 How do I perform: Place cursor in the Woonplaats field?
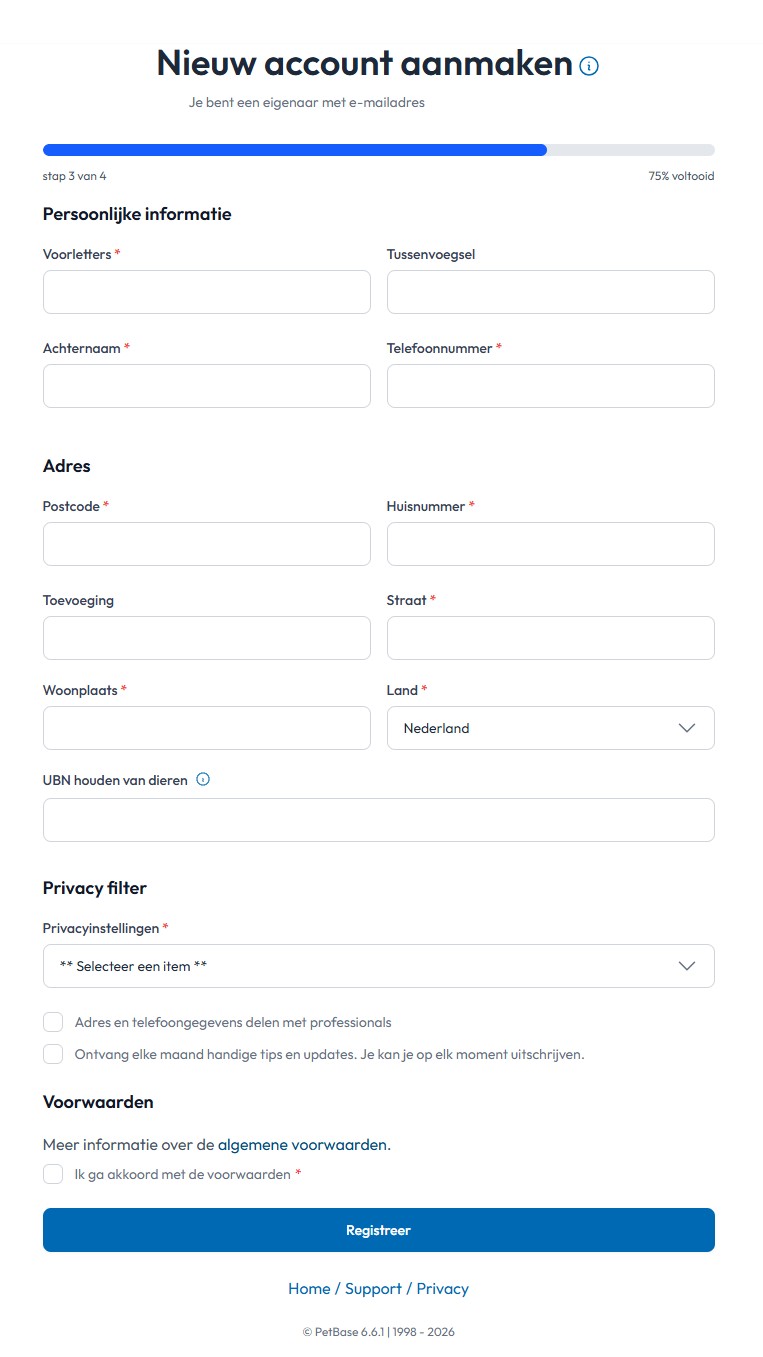point(206,728)
